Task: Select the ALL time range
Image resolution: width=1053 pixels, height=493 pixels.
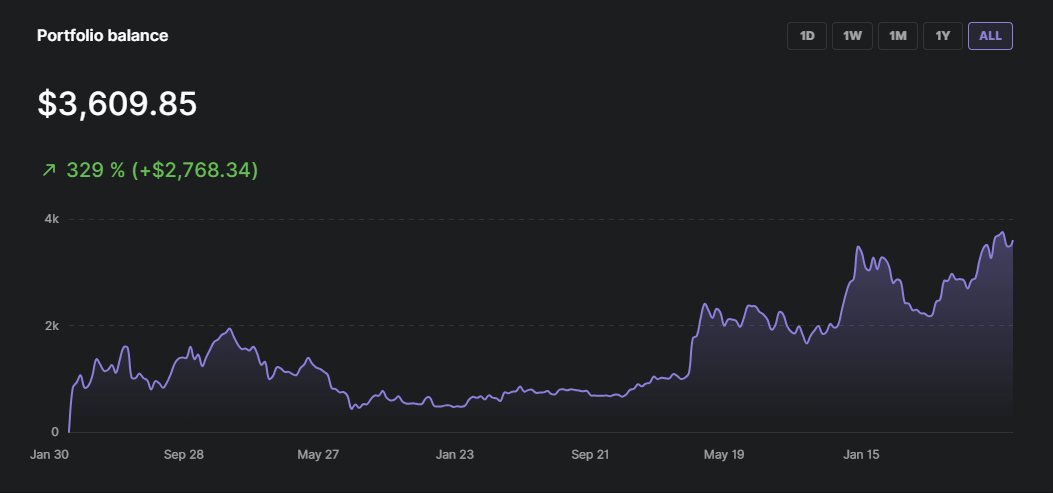Action: tap(990, 36)
